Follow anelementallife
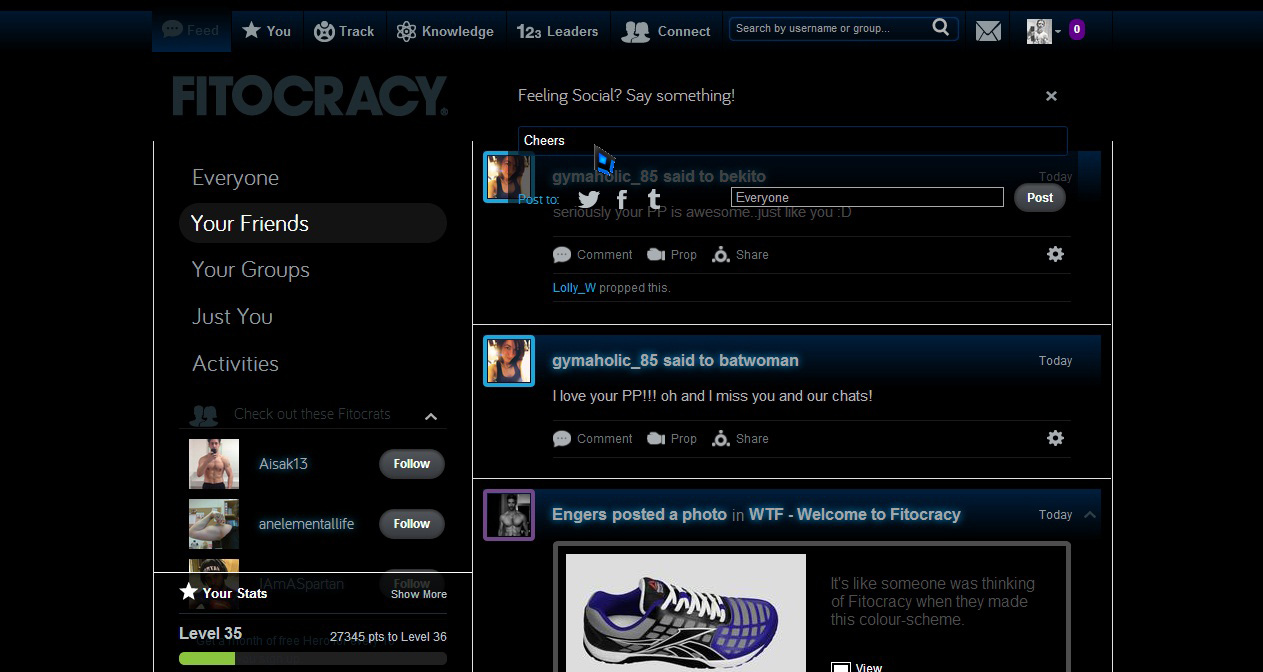The height and width of the screenshot is (672, 1263). point(411,524)
